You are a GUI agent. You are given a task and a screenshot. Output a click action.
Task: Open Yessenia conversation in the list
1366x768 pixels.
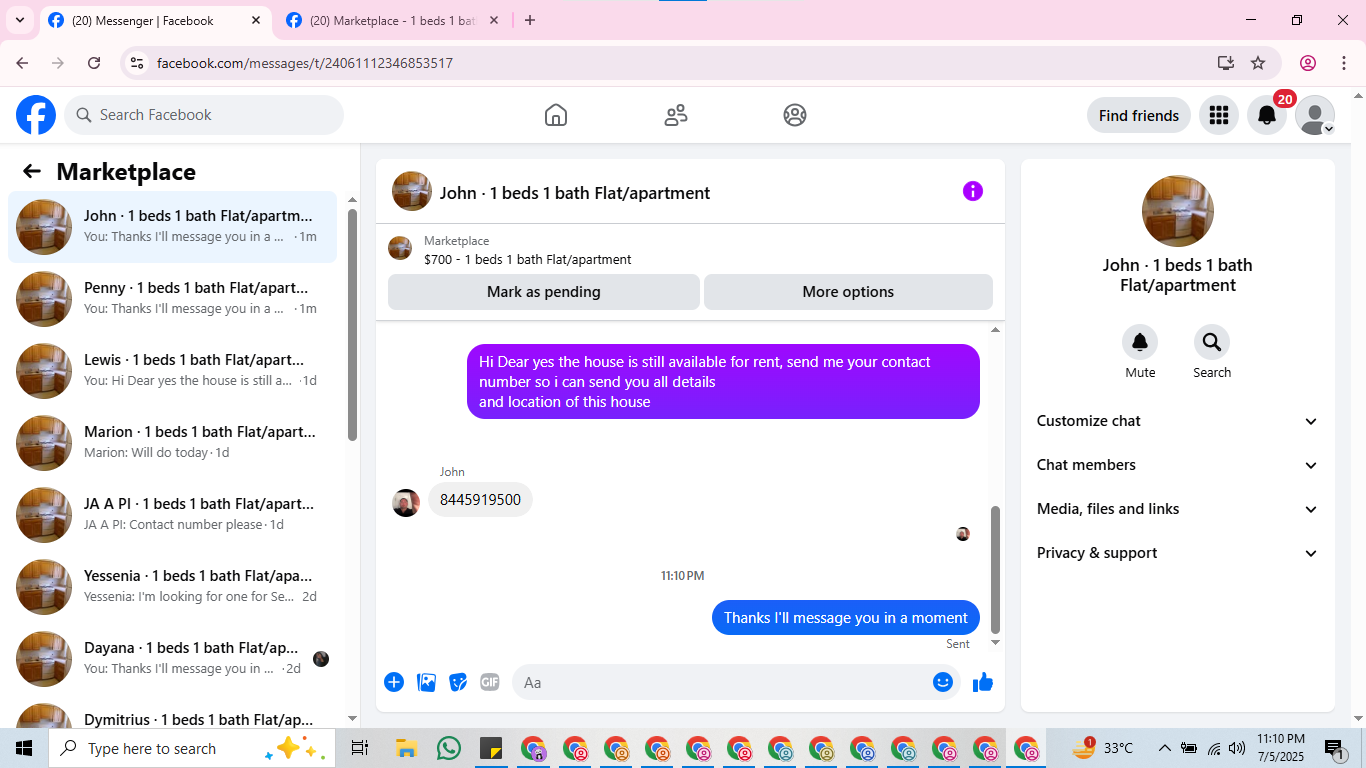pyautogui.click(x=173, y=587)
